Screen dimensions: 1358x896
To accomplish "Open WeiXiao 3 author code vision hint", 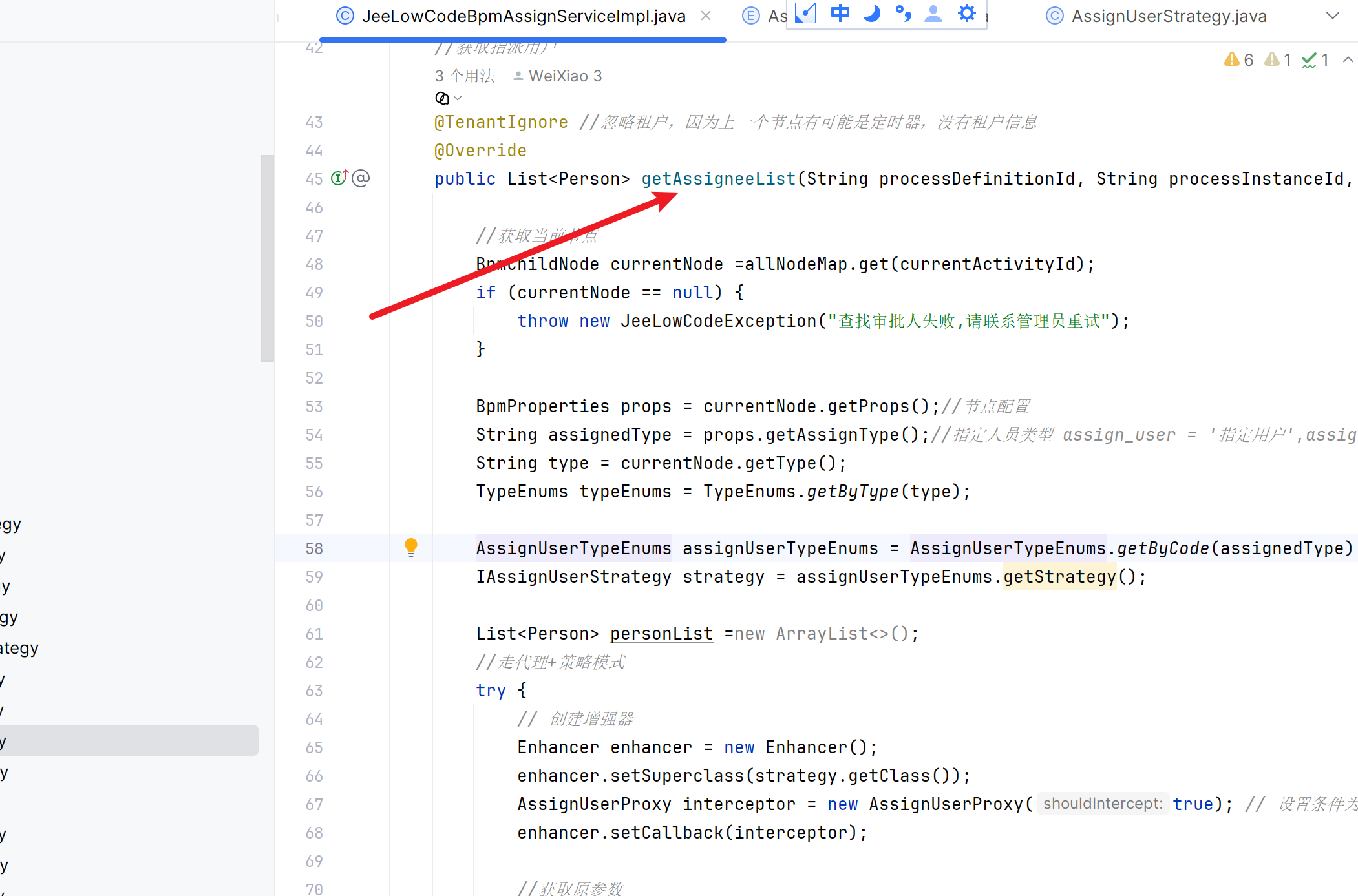I will click(x=558, y=76).
